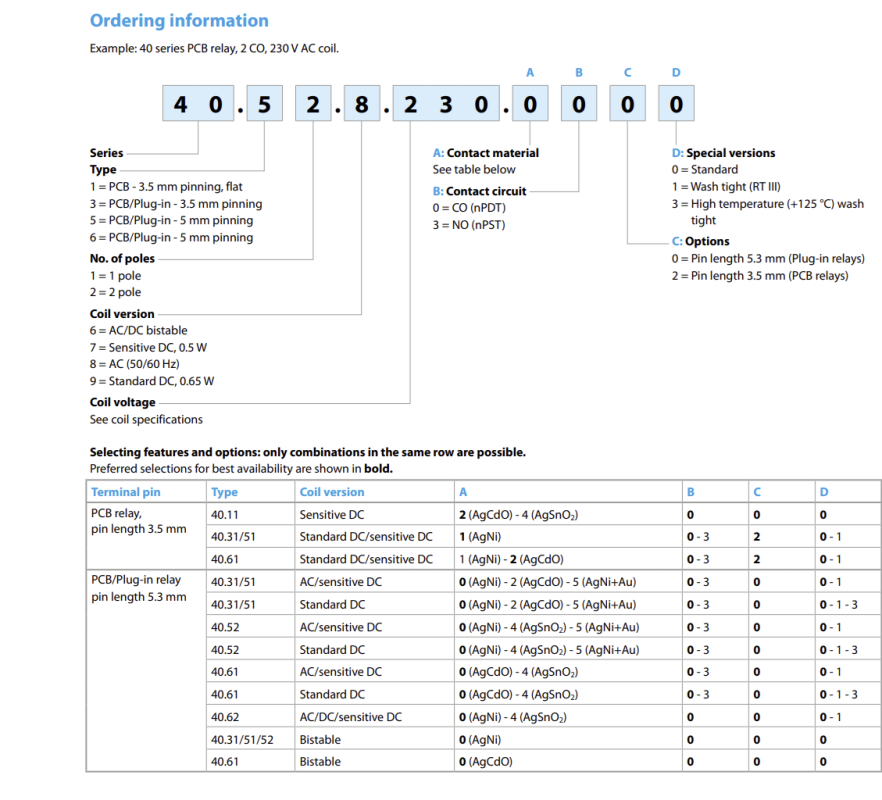
Task: Click the 'Coil voltage' label
Action: pos(123,402)
